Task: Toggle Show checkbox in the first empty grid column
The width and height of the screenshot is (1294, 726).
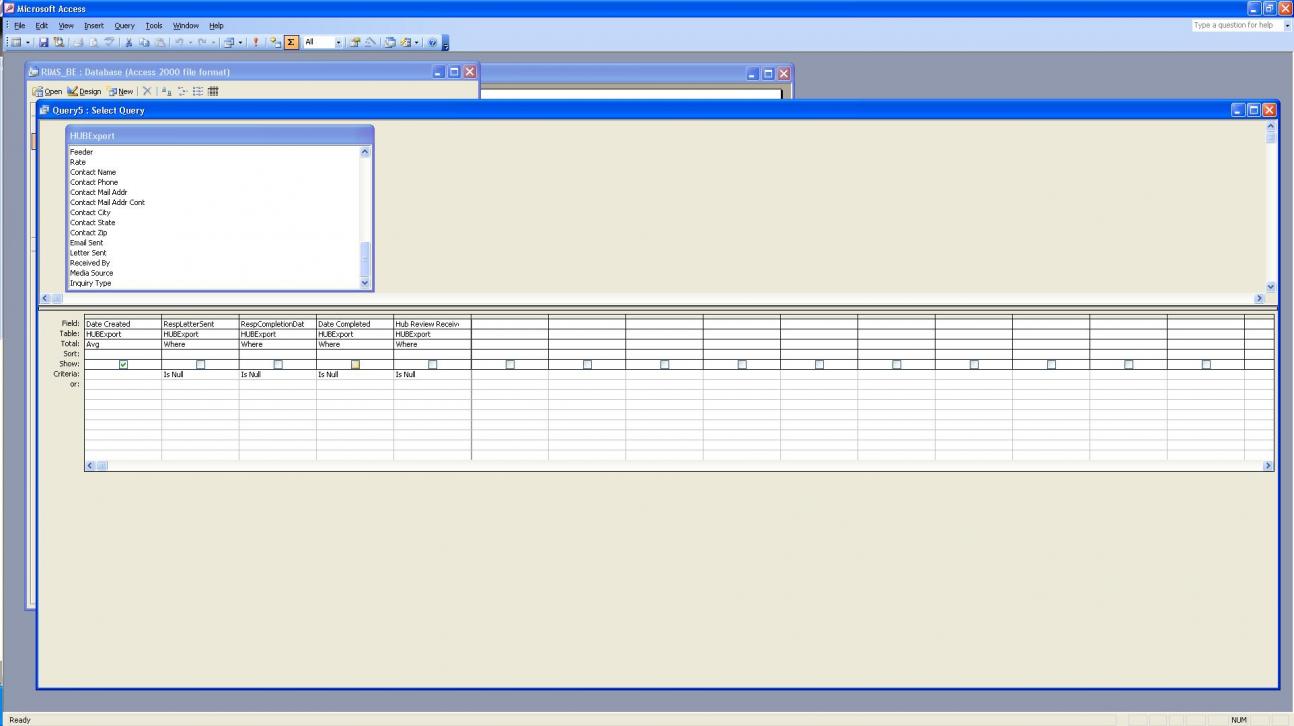Action: coord(510,364)
